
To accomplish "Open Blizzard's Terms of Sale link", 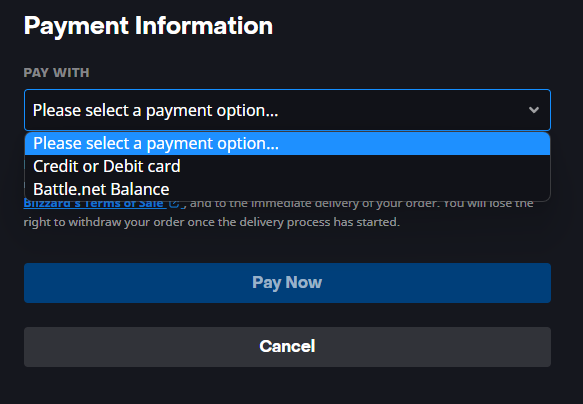I will [x=95, y=204].
